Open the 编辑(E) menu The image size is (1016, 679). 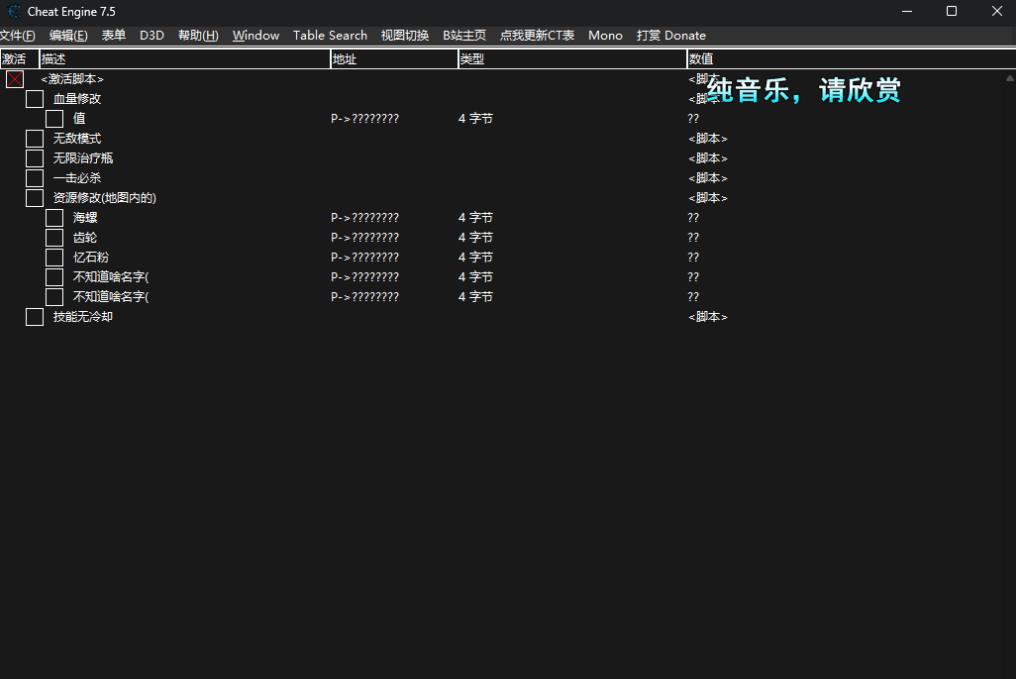point(68,36)
